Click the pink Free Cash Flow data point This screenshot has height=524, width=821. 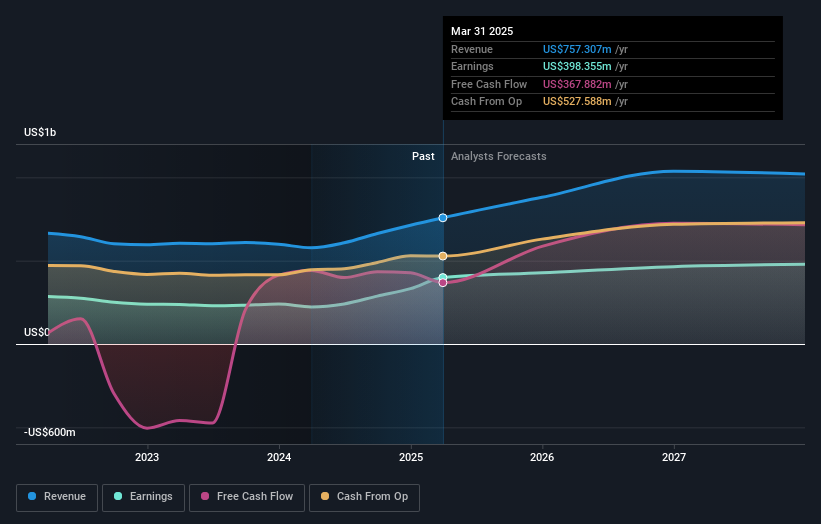tap(443, 283)
